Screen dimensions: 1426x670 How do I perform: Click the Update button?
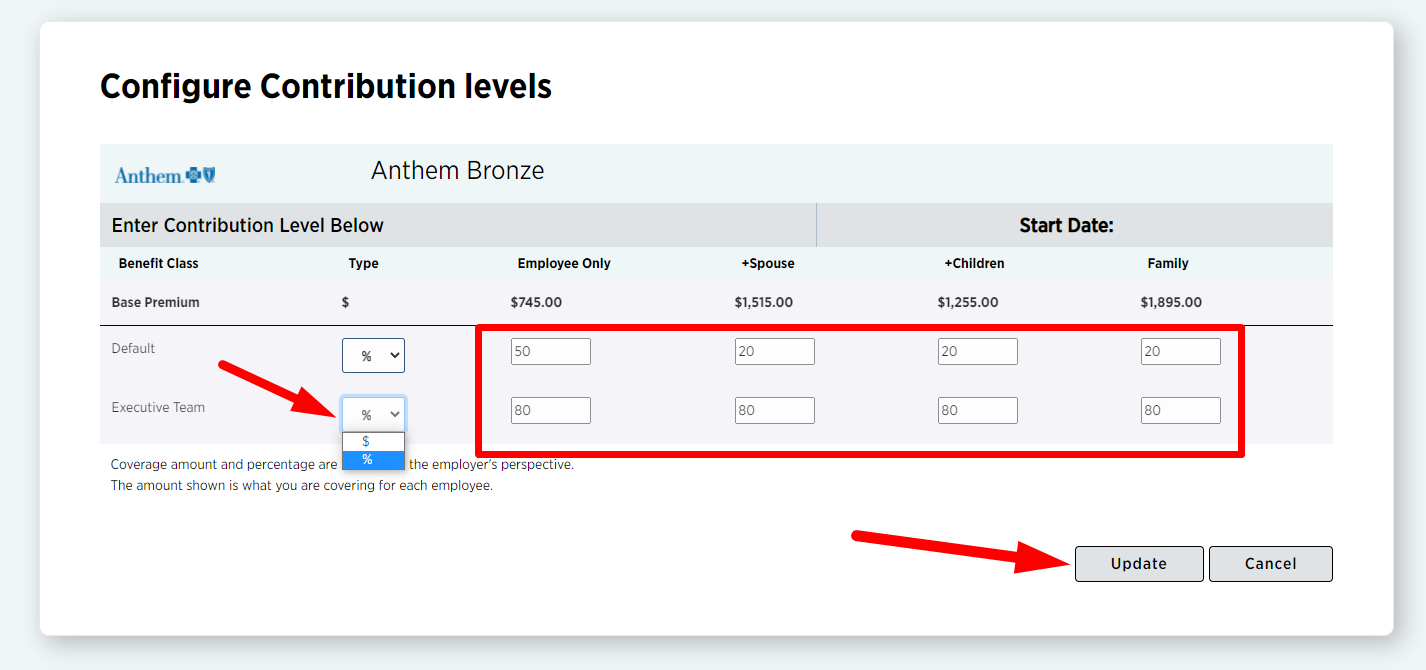point(1138,564)
